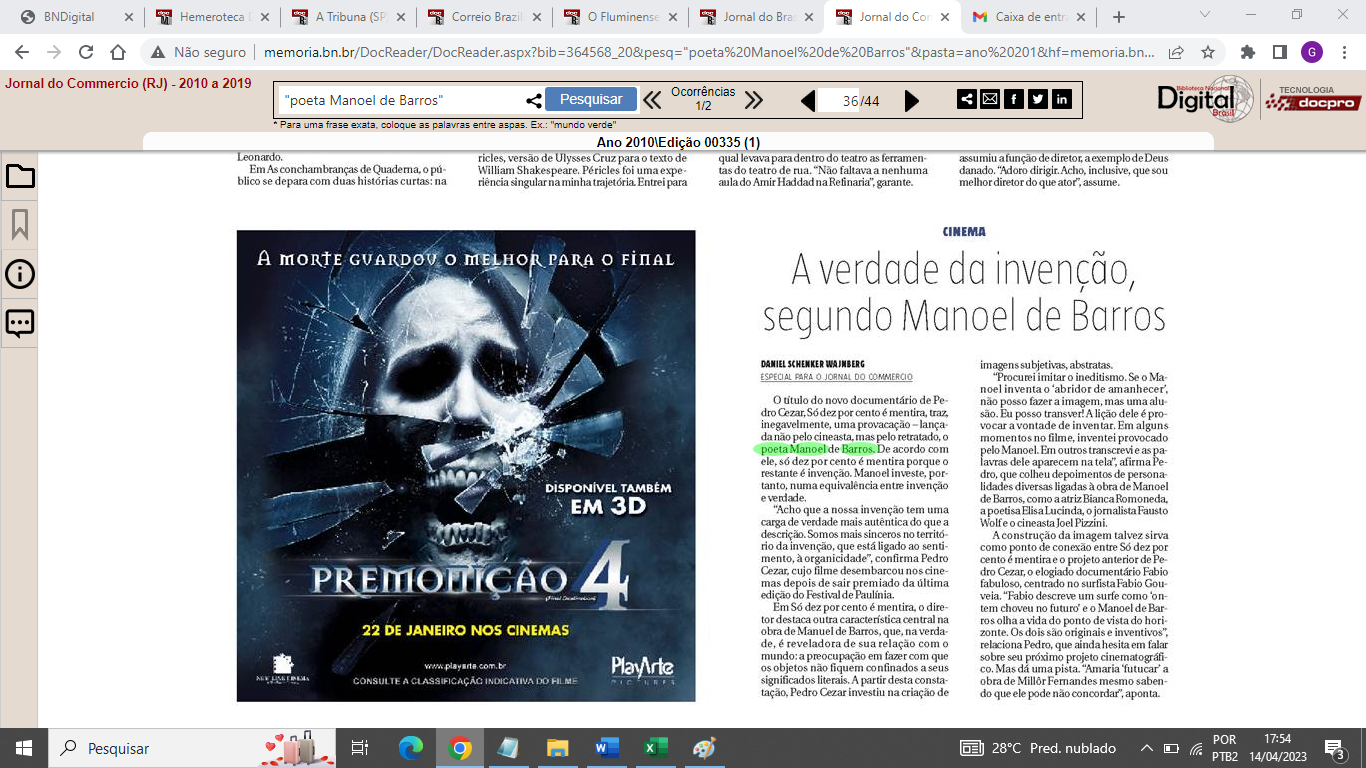Click Jornal do Commercio (RJ) 2010 a 2019 title

pyautogui.click(x=128, y=84)
